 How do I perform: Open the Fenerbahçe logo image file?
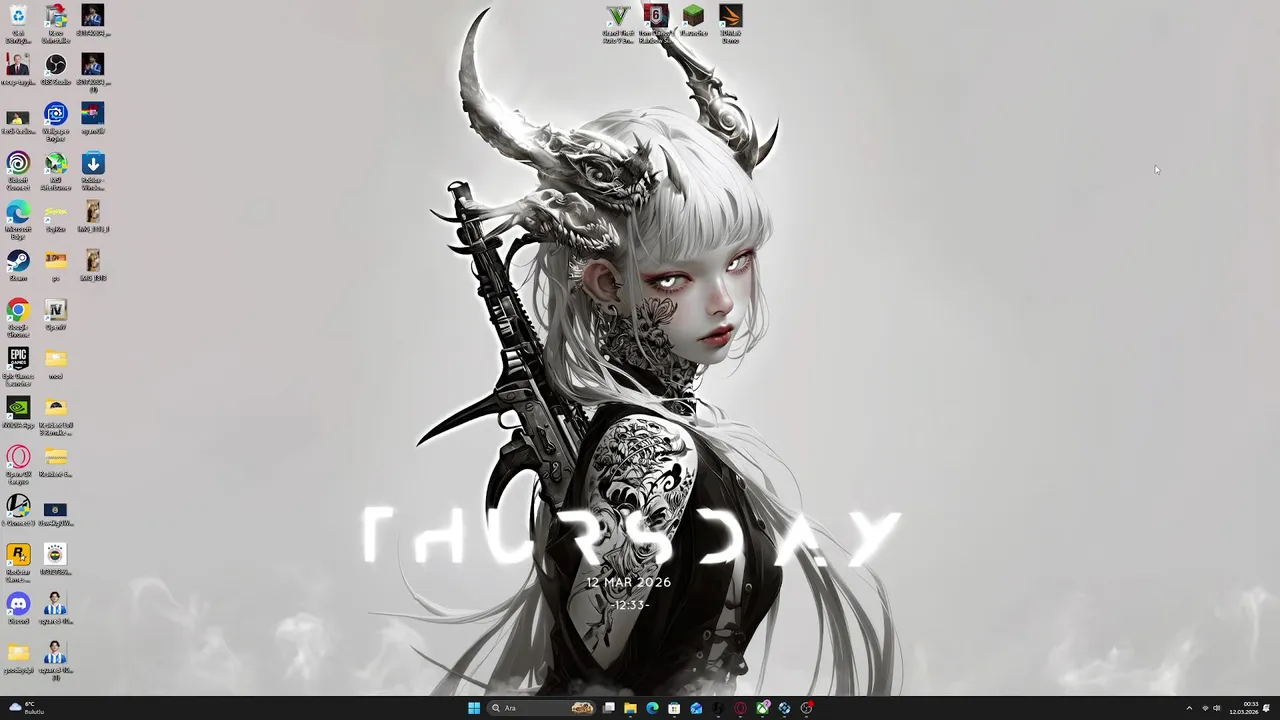(55, 560)
